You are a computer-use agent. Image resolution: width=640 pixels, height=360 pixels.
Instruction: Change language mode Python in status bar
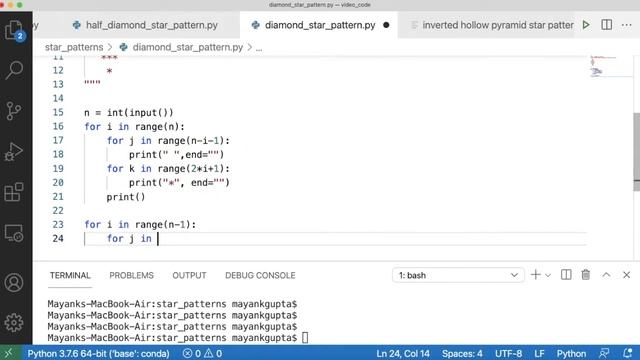[x=571, y=353]
